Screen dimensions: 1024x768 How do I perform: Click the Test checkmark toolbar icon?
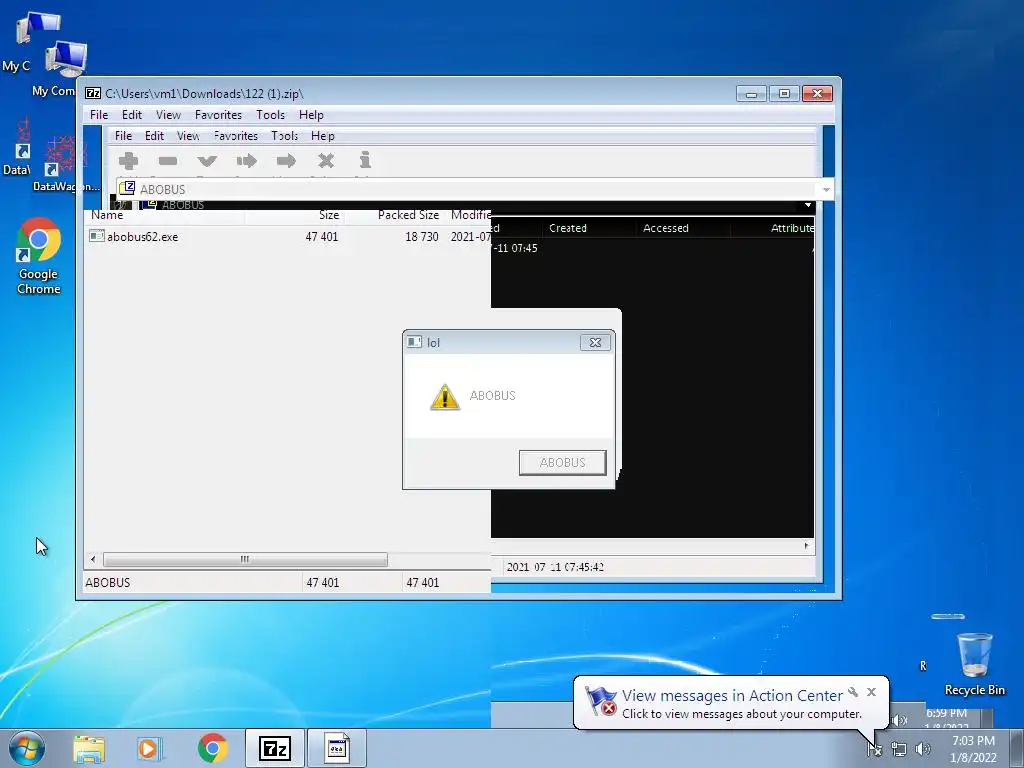207,161
